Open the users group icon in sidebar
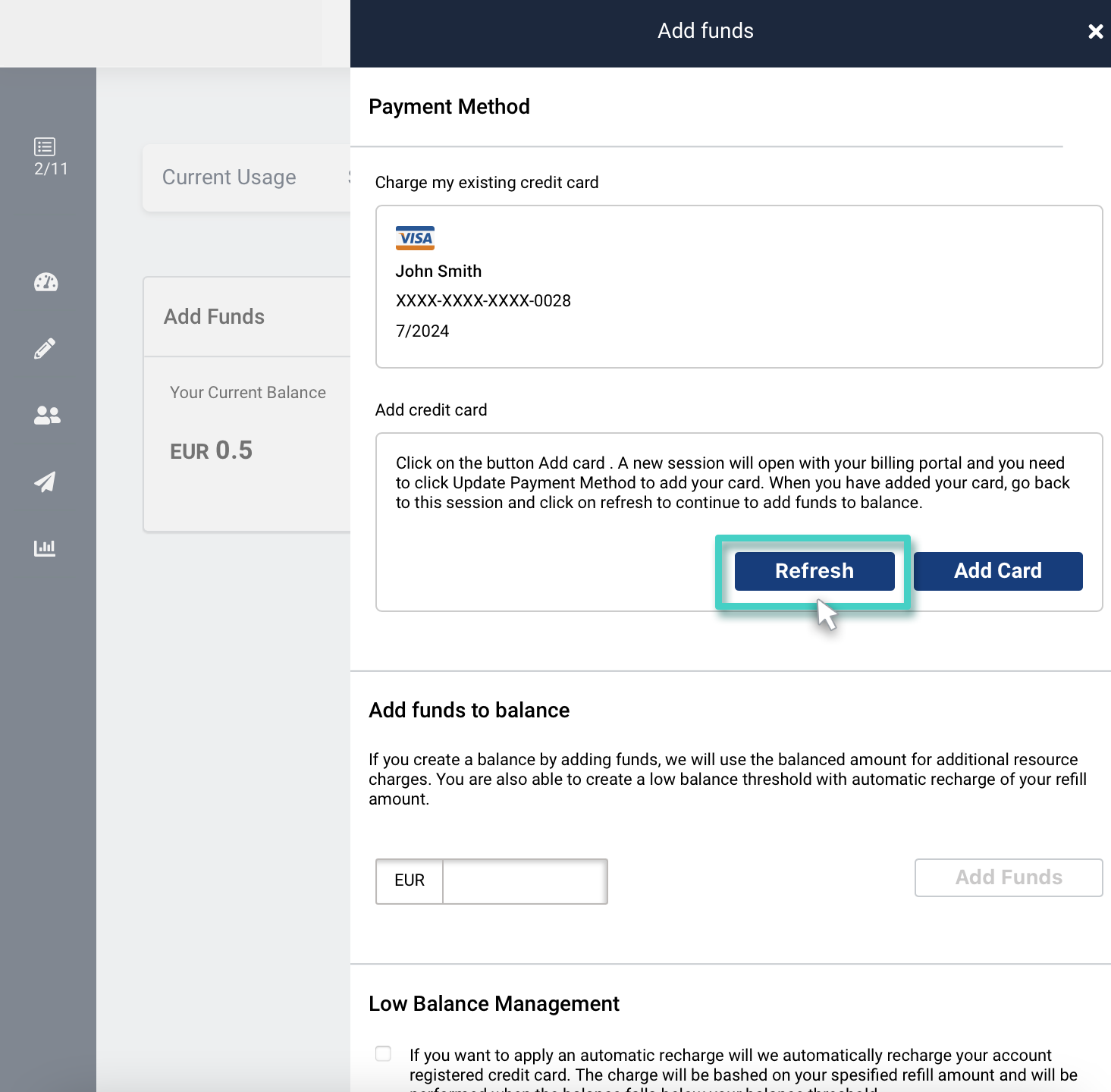The image size is (1111, 1092). (47, 415)
